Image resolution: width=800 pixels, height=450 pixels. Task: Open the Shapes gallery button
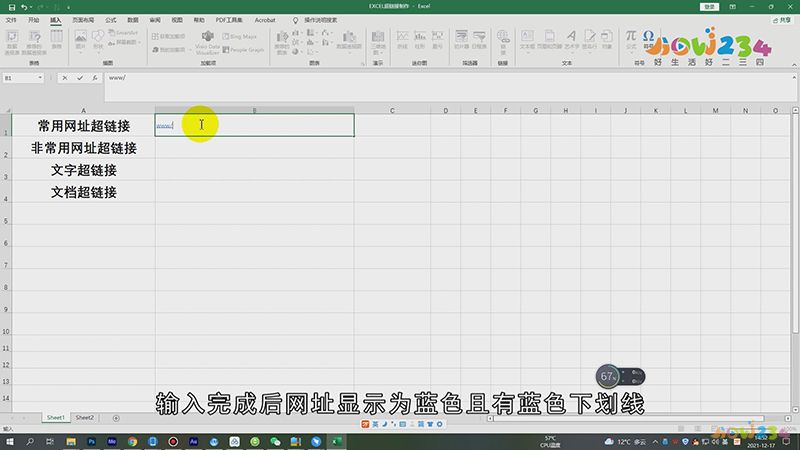98,40
